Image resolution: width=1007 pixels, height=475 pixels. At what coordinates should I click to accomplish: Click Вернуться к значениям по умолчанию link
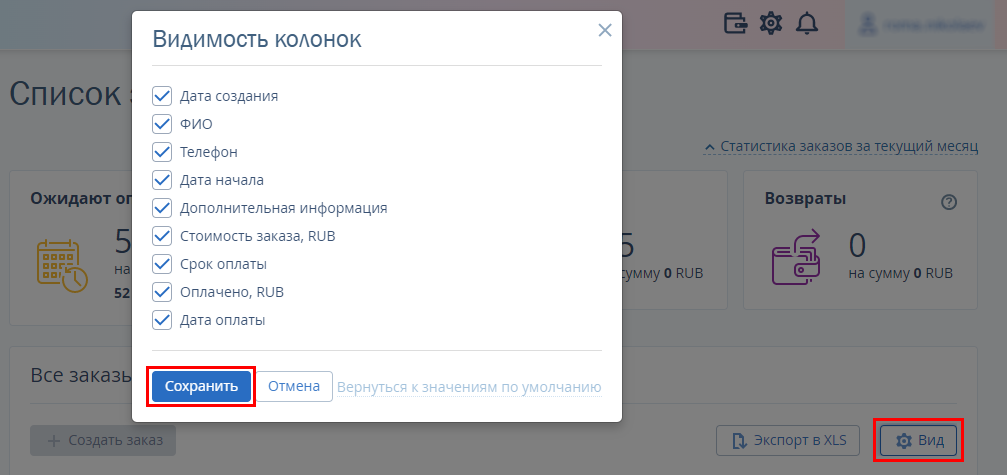(469, 388)
